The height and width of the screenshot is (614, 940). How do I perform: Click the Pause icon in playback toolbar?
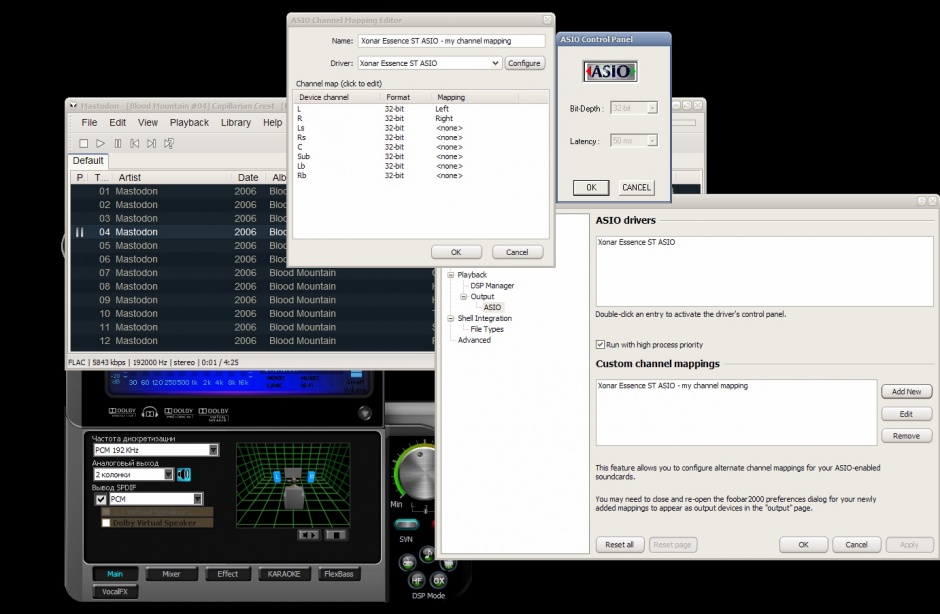[x=118, y=144]
